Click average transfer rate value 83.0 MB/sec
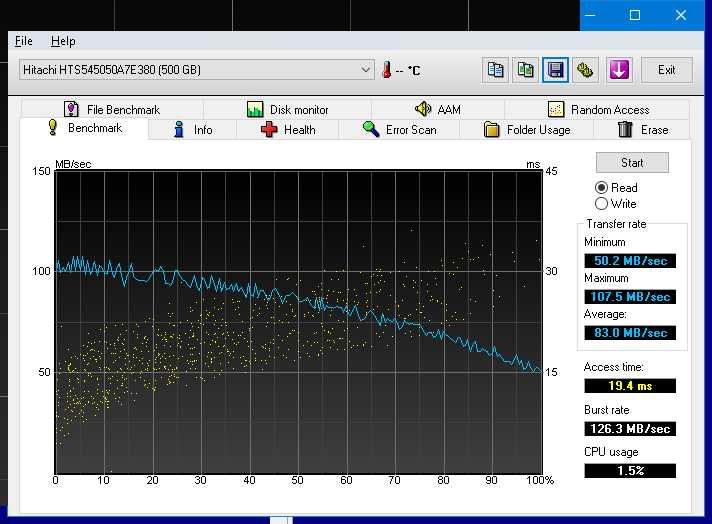 (630, 333)
